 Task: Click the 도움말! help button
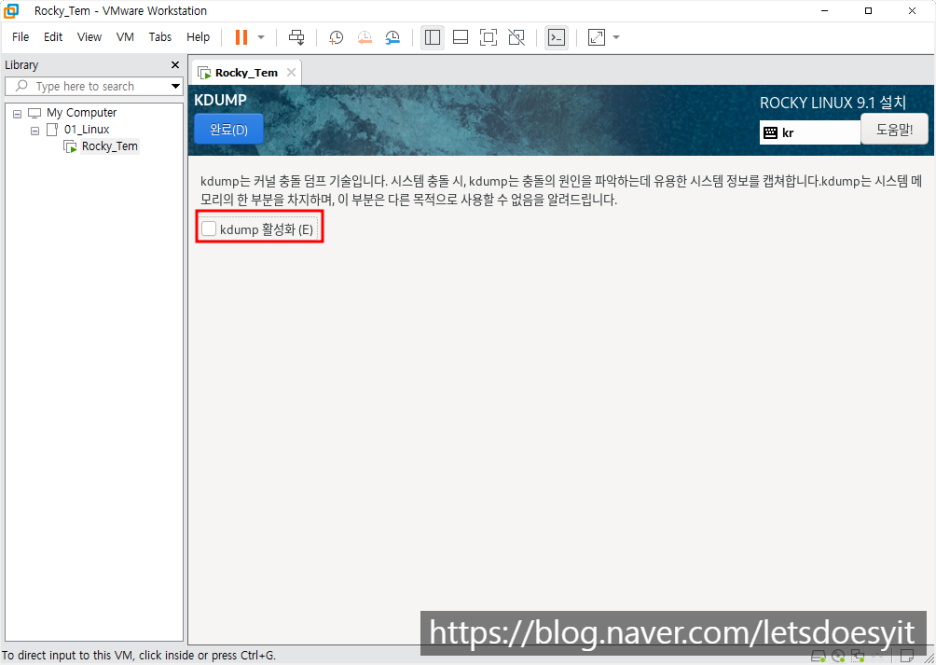[x=894, y=129]
